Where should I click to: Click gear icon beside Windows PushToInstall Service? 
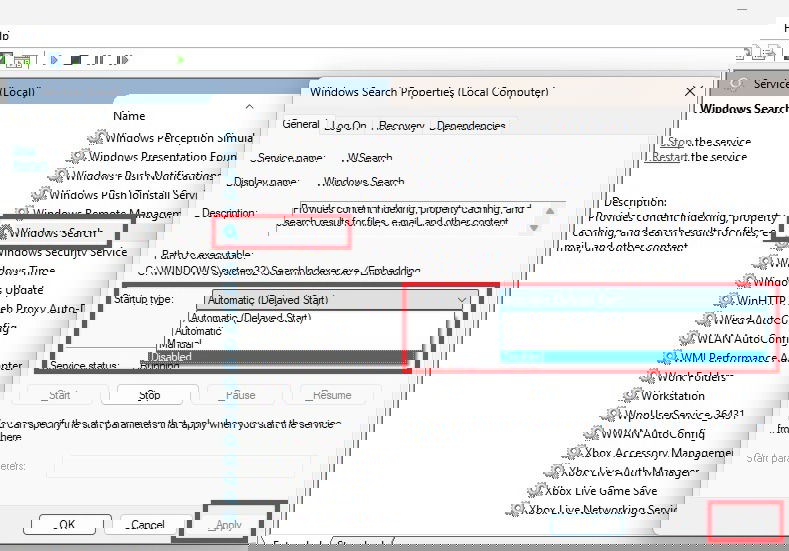40,194
